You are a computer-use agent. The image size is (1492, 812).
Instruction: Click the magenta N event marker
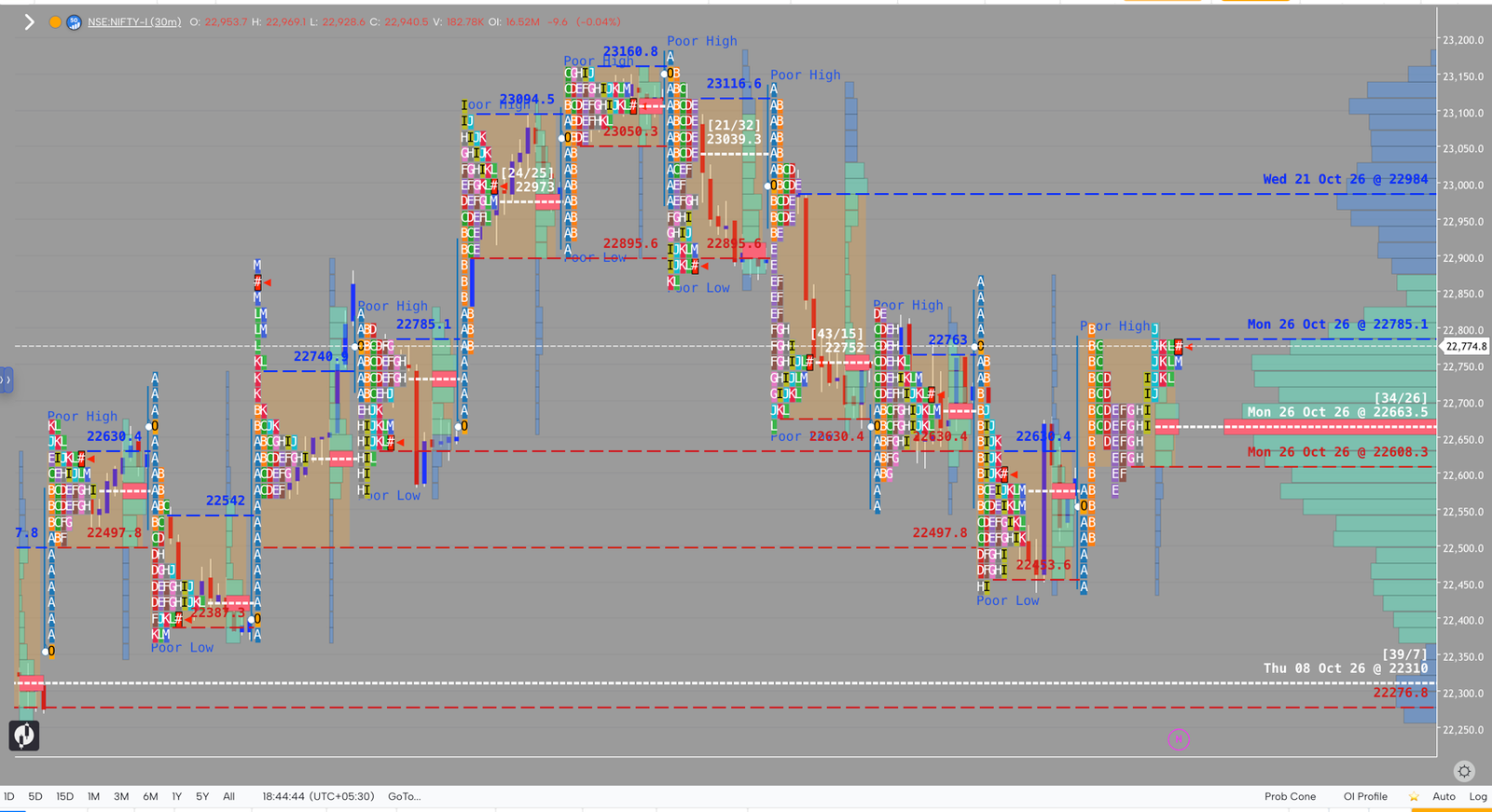click(1179, 739)
